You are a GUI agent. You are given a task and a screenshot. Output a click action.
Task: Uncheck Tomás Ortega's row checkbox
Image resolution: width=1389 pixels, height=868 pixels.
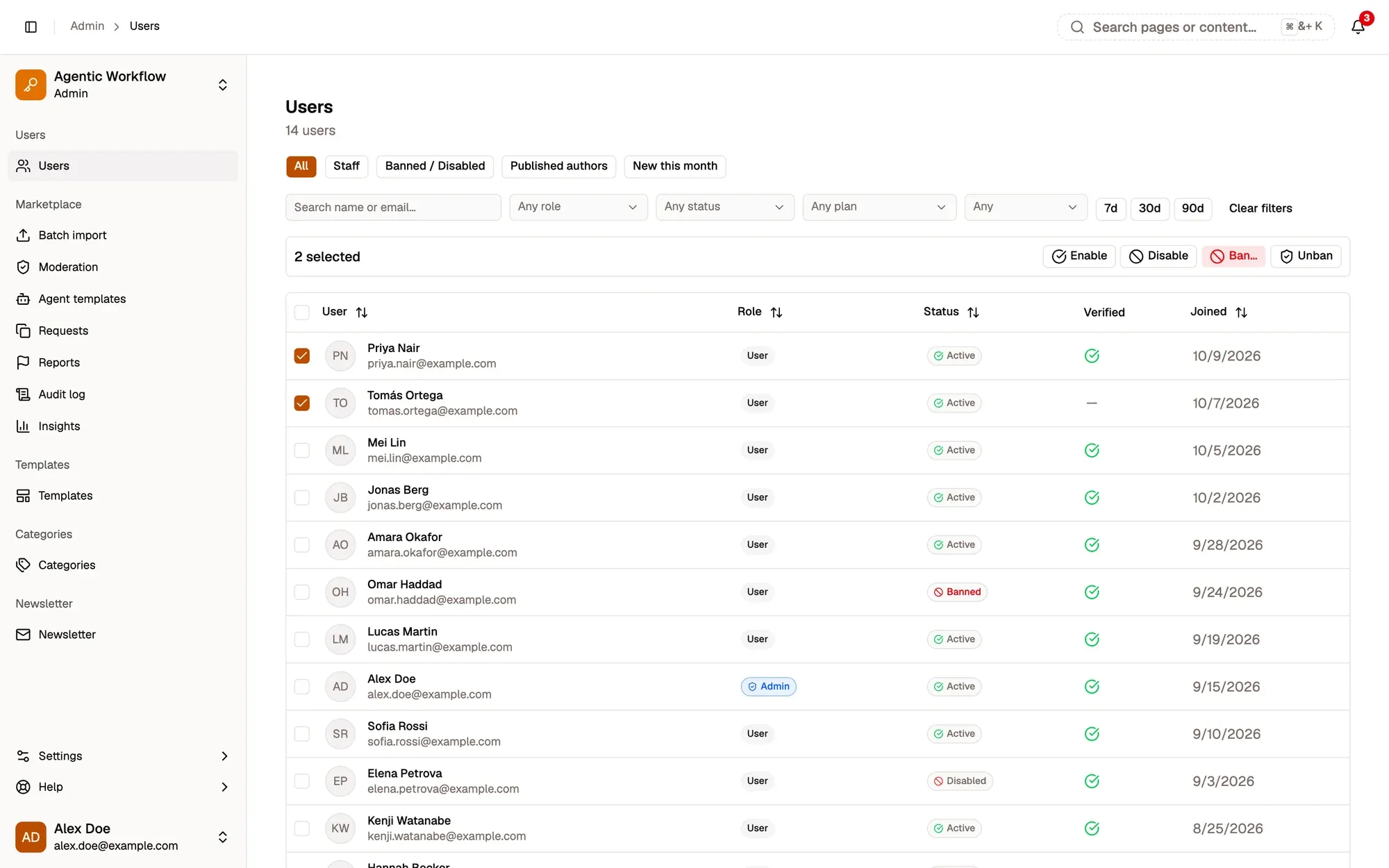[301, 403]
